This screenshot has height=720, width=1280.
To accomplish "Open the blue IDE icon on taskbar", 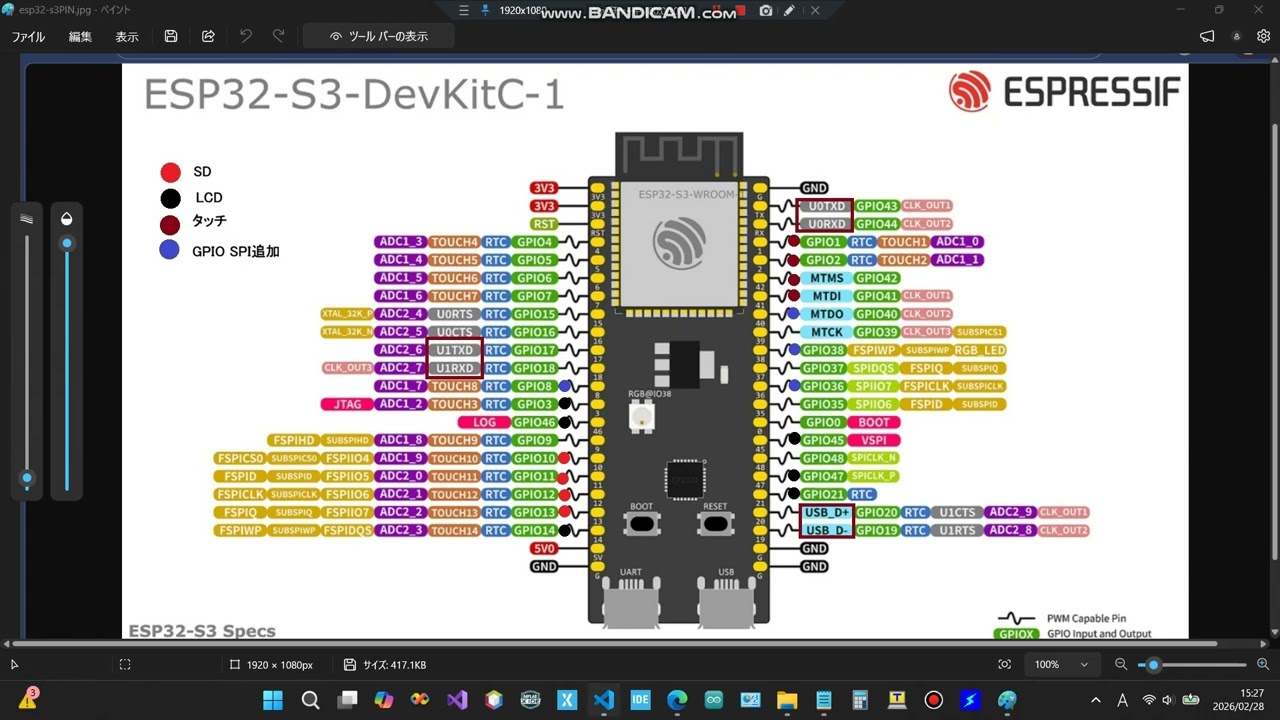I will coord(641,700).
